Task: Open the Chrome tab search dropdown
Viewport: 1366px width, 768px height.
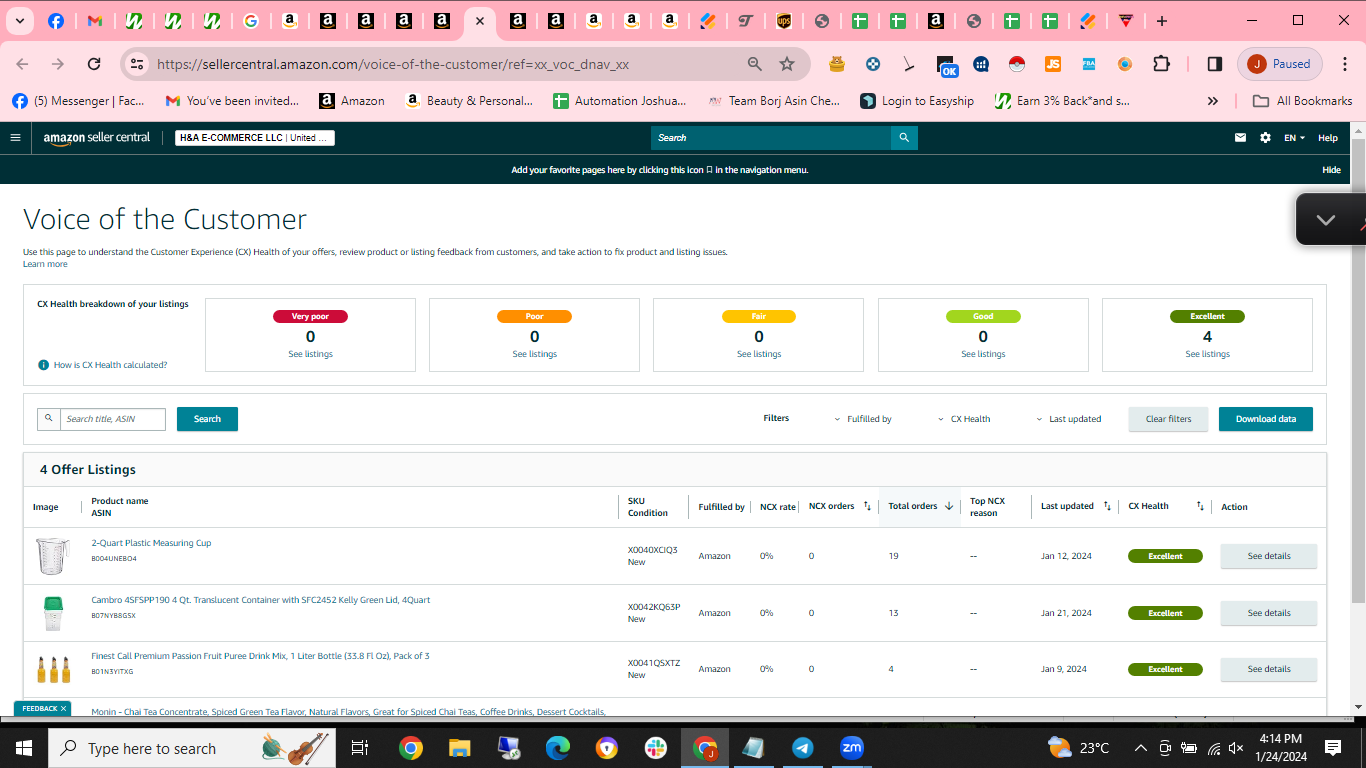Action: (x=19, y=21)
